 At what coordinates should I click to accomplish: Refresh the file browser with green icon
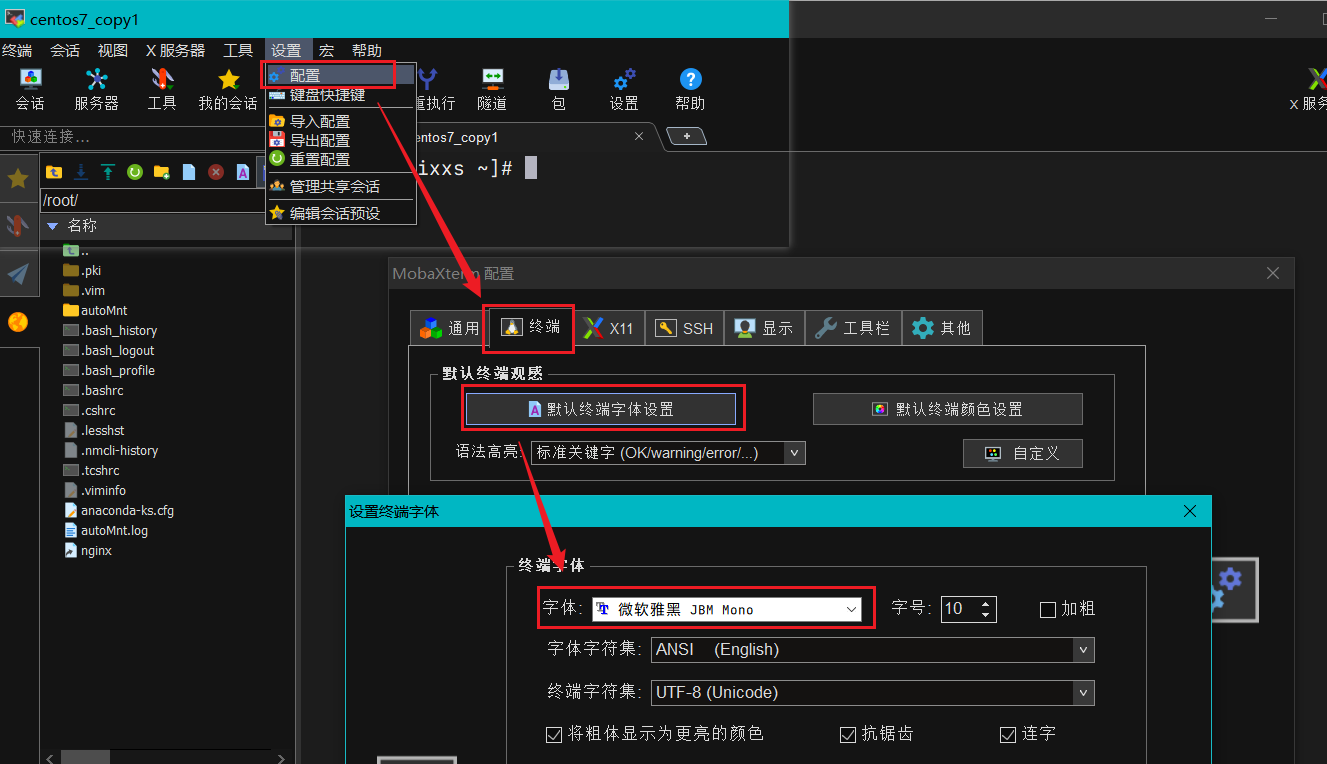coord(135,172)
